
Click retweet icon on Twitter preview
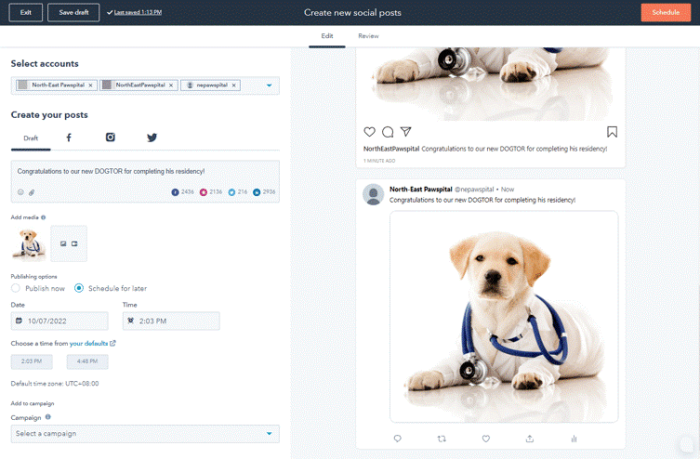[441, 438]
